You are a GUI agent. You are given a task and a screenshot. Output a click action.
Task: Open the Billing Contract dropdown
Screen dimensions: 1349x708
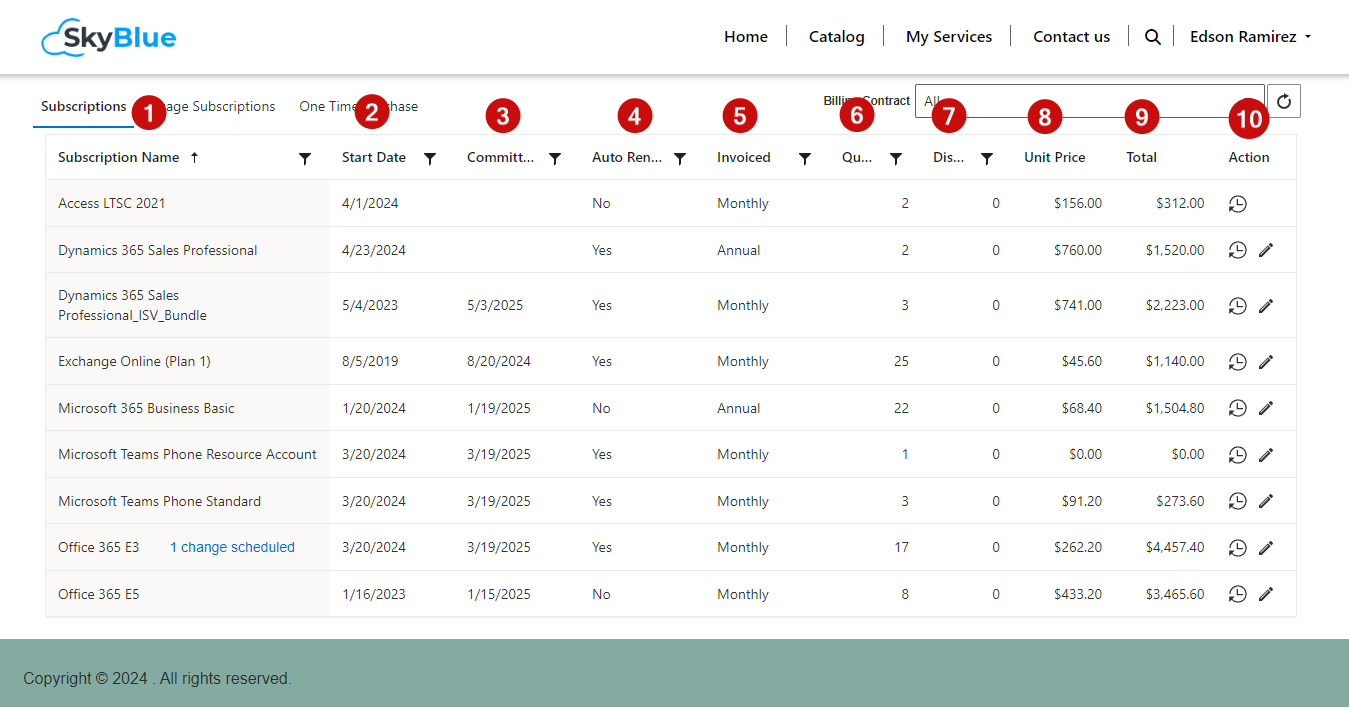[x=1089, y=101]
